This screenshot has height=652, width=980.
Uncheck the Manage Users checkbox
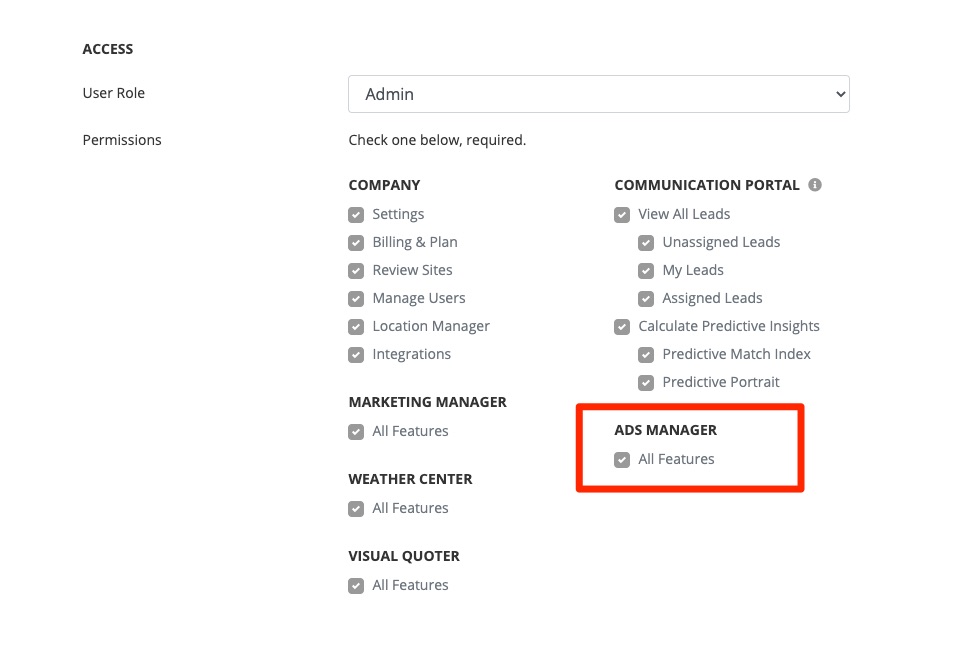(x=356, y=299)
